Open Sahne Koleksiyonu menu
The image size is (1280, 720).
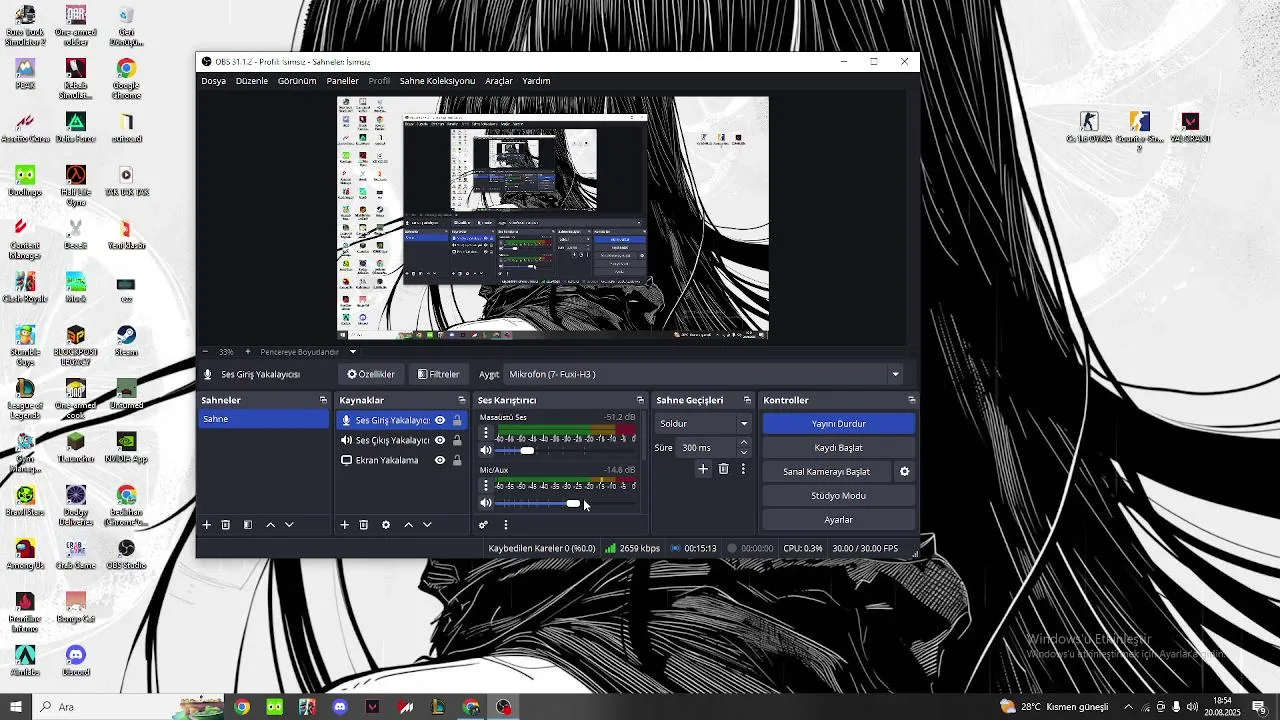437,81
